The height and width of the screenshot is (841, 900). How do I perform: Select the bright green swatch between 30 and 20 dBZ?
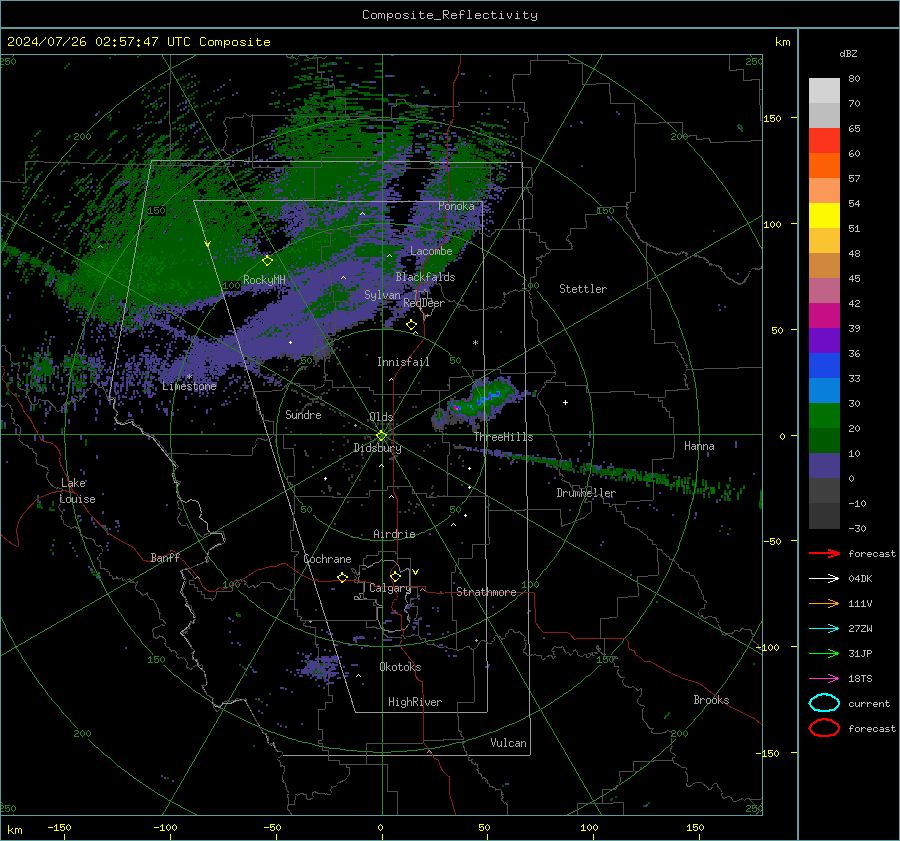pos(824,416)
